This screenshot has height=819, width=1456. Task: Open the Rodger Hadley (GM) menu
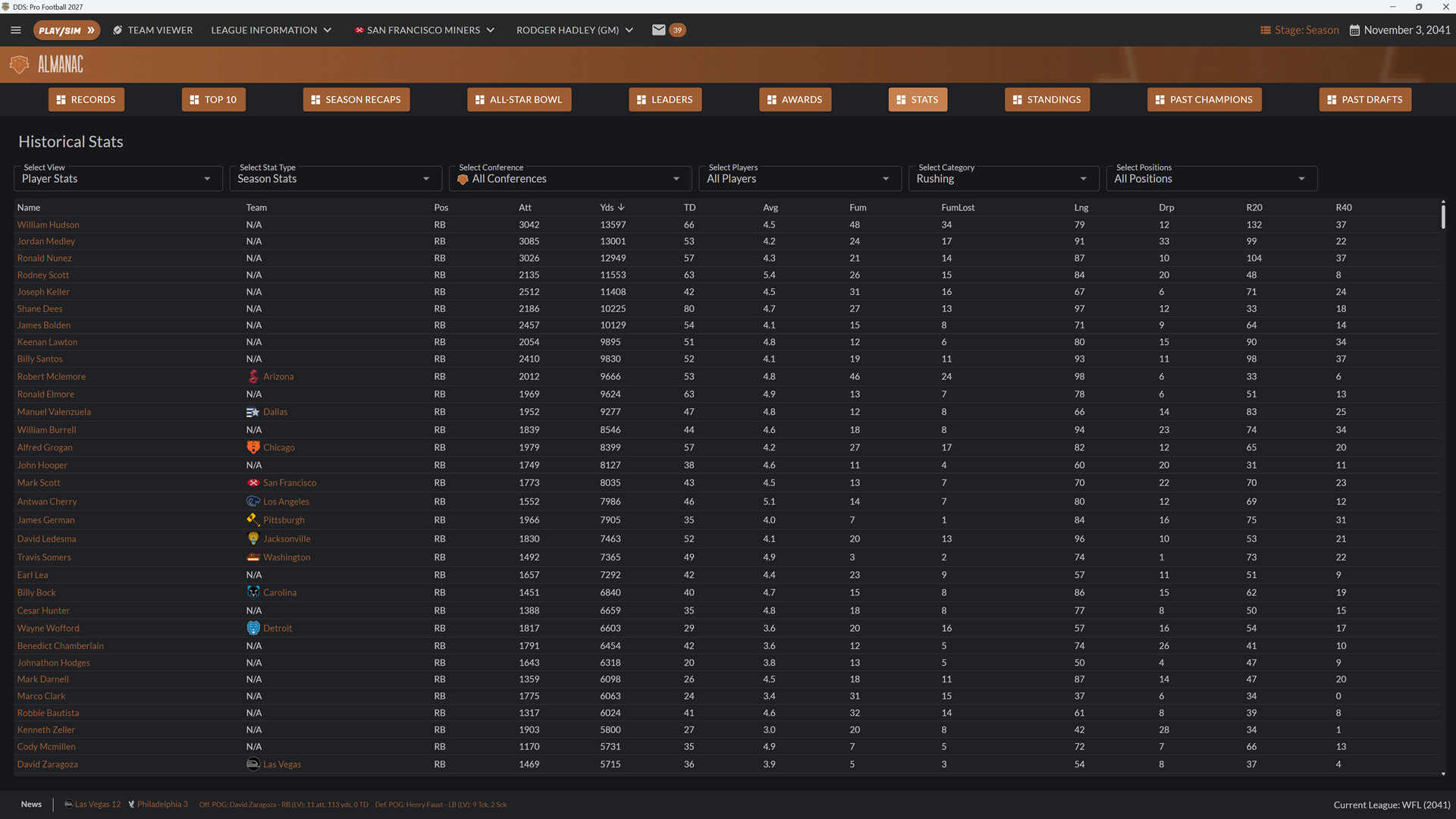pyautogui.click(x=575, y=30)
